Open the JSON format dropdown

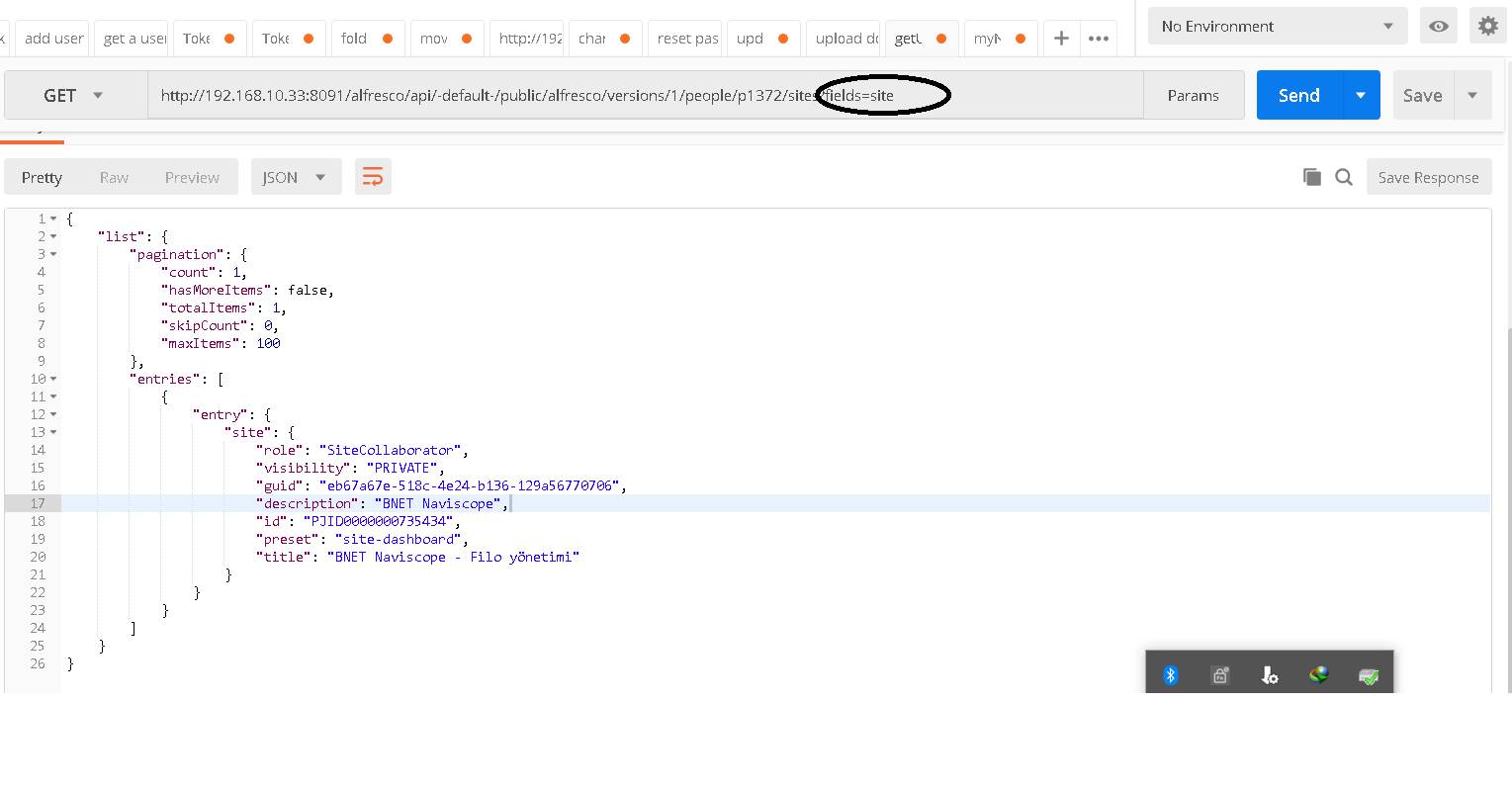click(296, 177)
